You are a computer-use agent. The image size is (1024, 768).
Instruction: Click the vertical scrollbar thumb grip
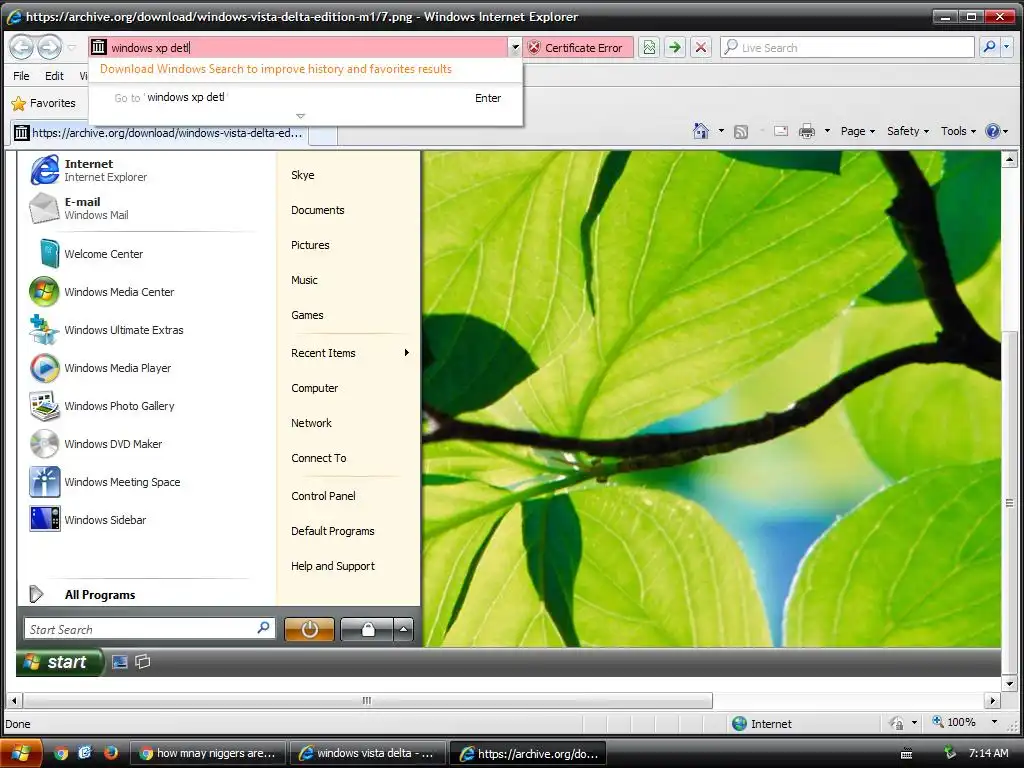tap(1010, 503)
